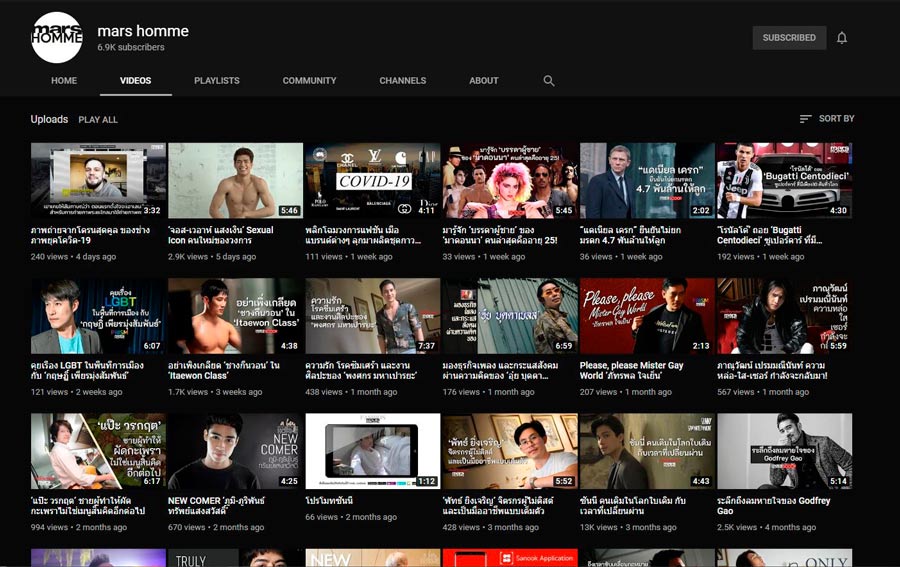Click the 'Sexual Icon' video title

[x=221, y=235]
